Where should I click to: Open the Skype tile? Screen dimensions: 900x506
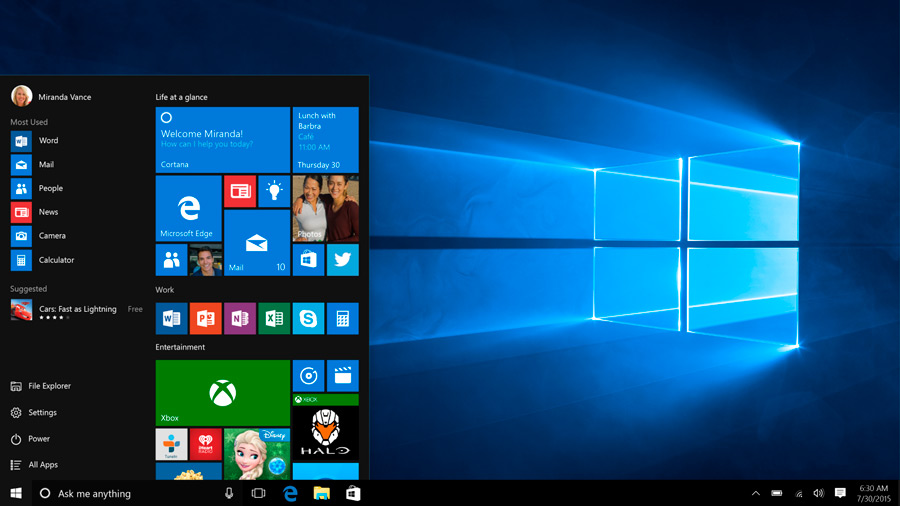pos(308,319)
